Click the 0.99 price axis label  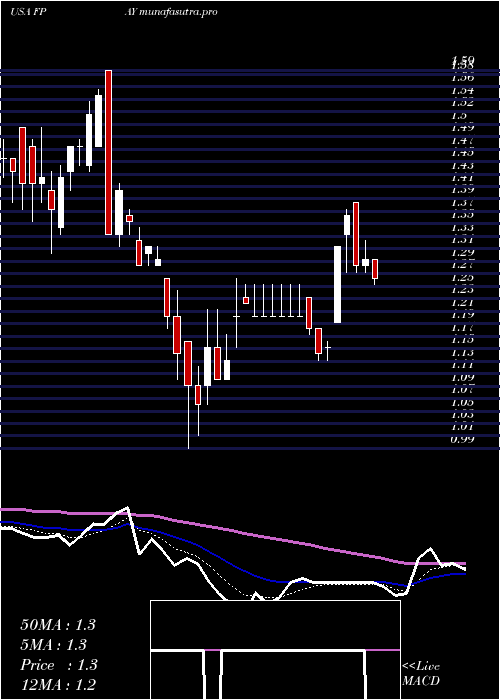point(462,440)
